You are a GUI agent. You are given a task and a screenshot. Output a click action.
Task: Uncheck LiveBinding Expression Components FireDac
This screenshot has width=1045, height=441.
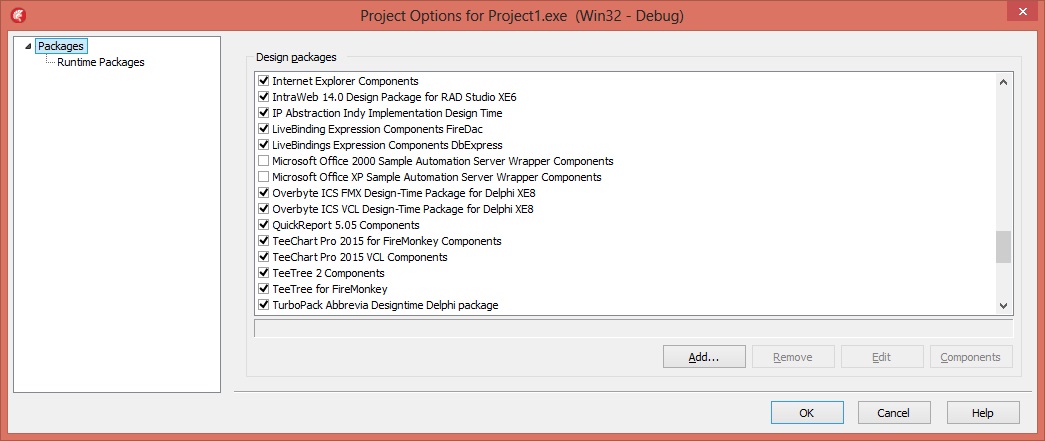click(263, 129)
